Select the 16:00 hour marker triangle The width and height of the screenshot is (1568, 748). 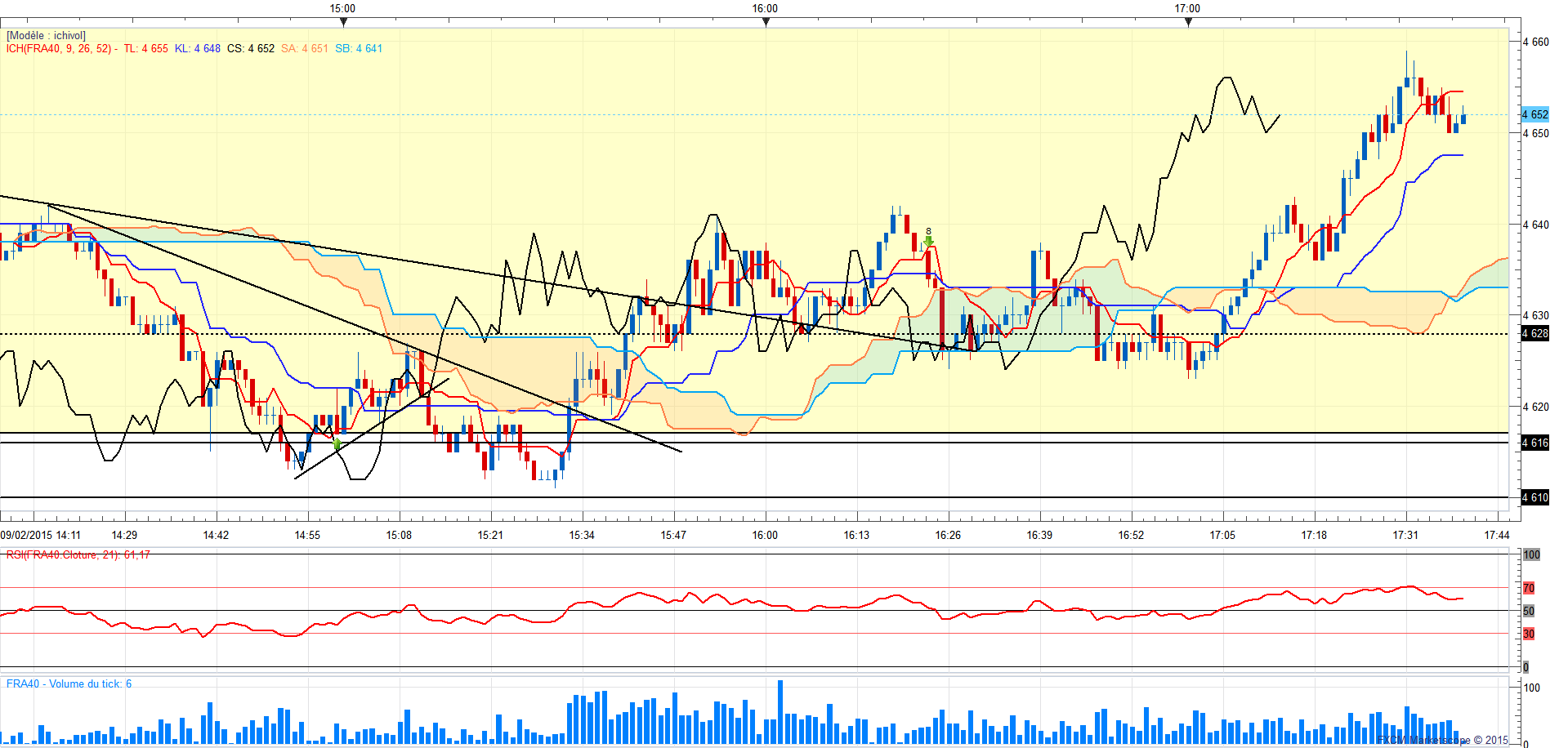point(766,22)
